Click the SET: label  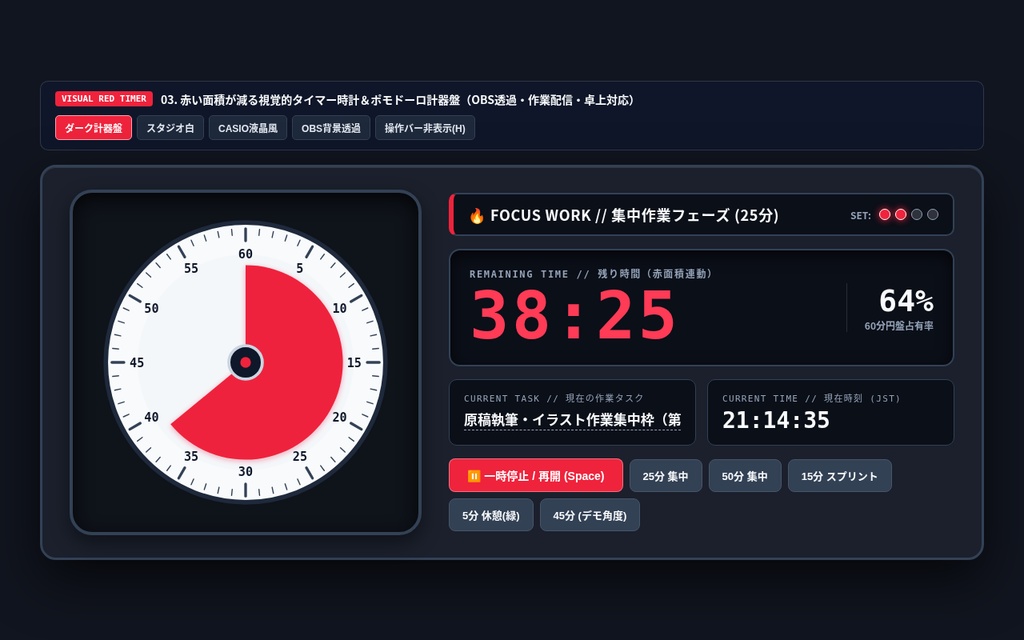point(860,216)
